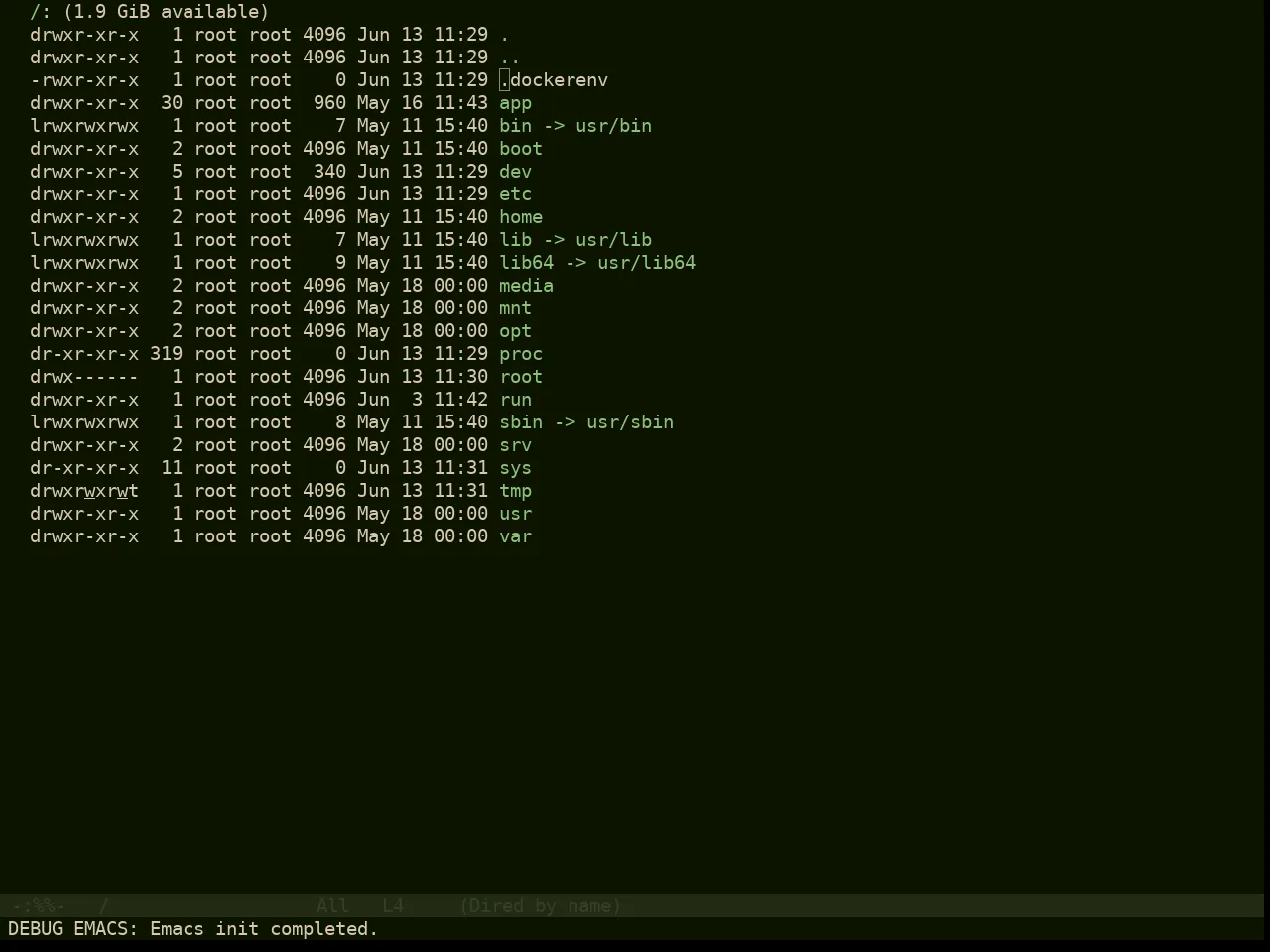Select the opt directory name
This screenshot has width=1270, height=952.
click(x=515, y=331)
